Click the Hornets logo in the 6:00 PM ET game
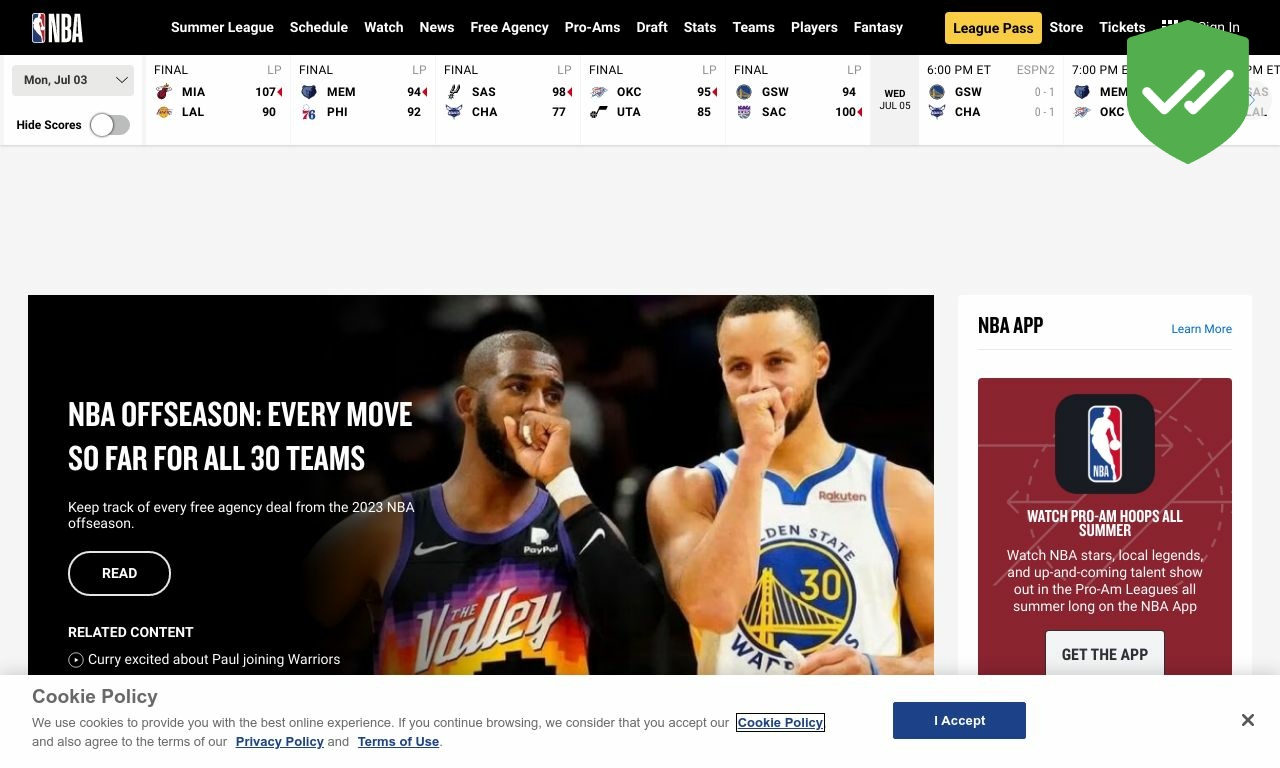Image resolution: width=1280 pixels, height=768 pixels. (x=937, y=112)
